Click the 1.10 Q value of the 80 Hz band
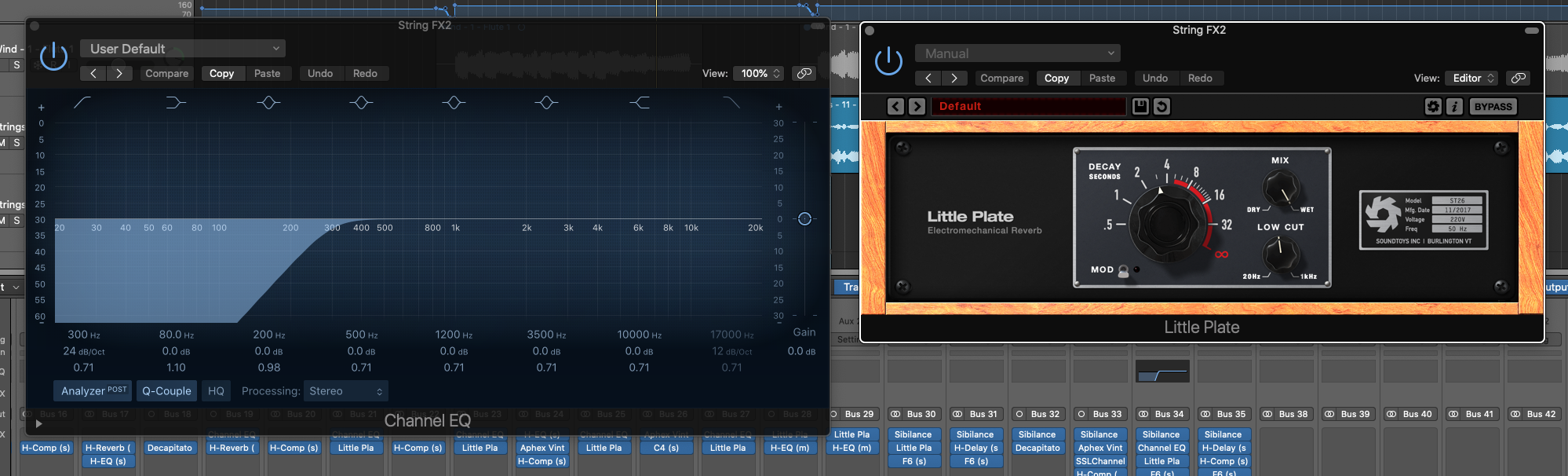This screenshot has height=476, width=1568. coord(176,368)
